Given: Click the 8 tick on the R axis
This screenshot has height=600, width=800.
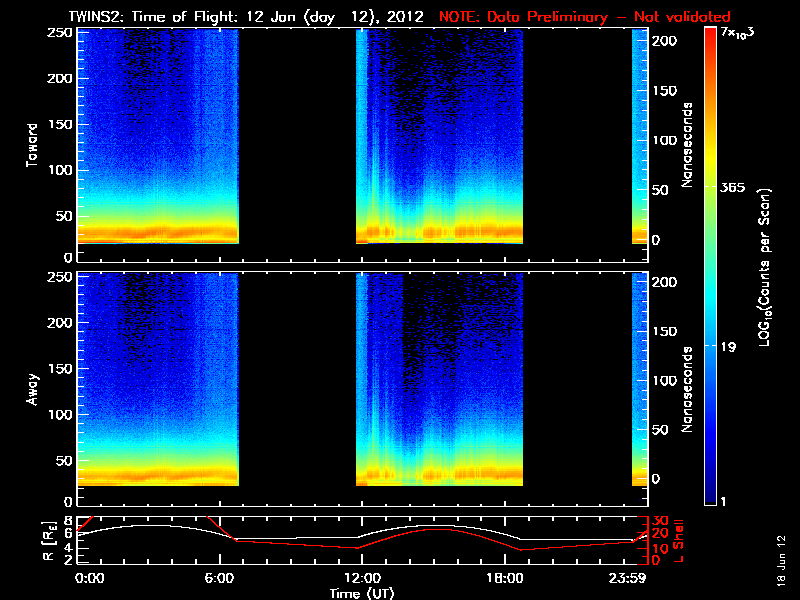Looking at the screenshot, I should 70,520.
